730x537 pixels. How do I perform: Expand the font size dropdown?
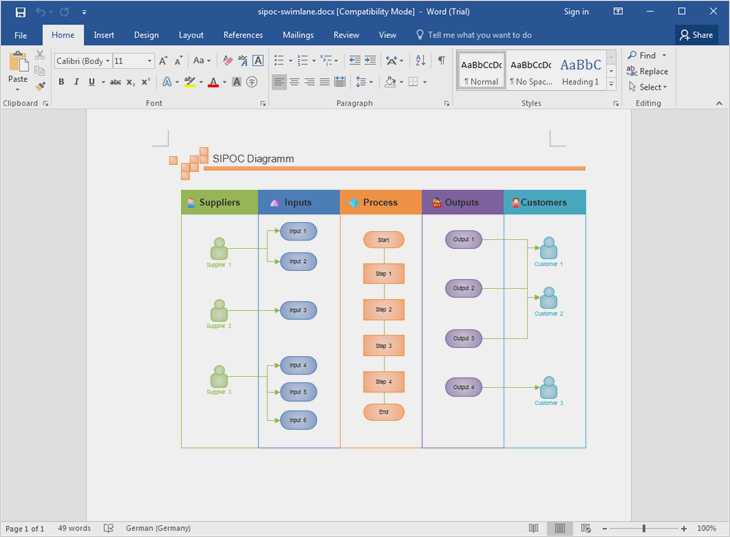pyautogui.click(x=150, y=61)
